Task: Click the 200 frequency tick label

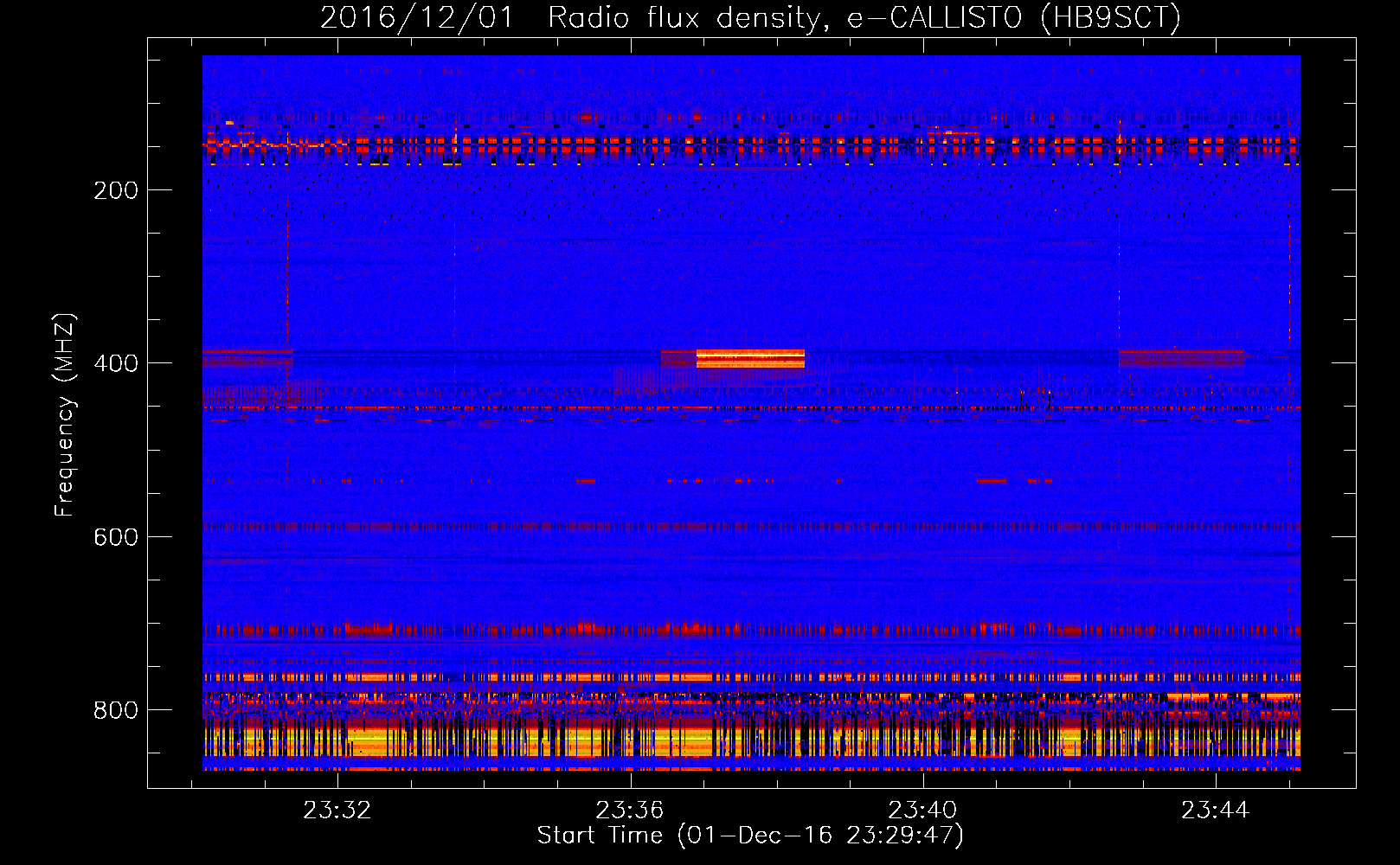Action: pos(116,190)
